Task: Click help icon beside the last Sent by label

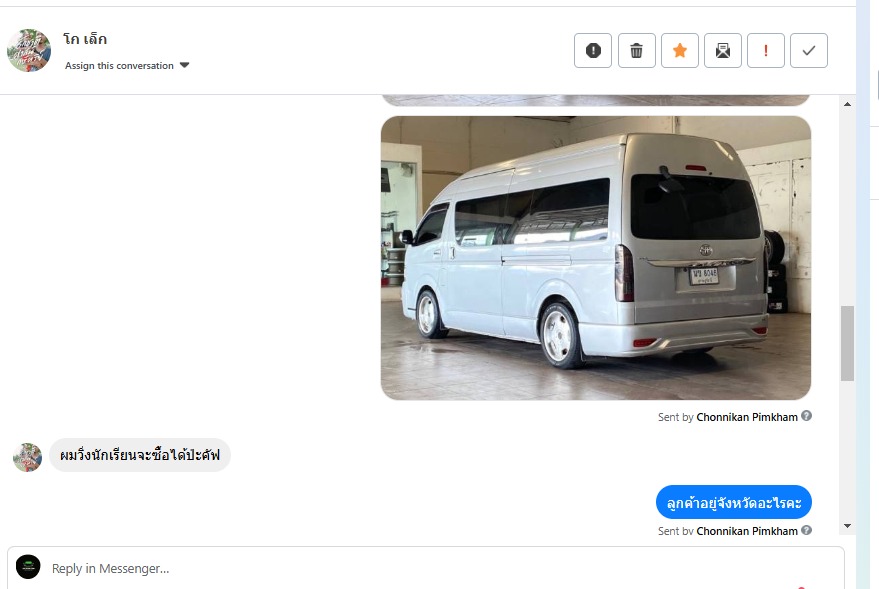Action: pyautogui.click(x=806, y=530)
